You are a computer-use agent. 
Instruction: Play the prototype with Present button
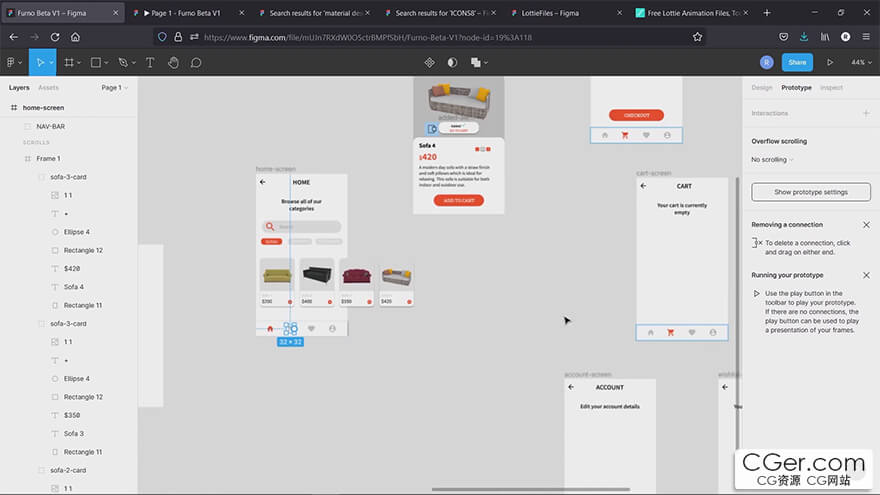[829, 62]
